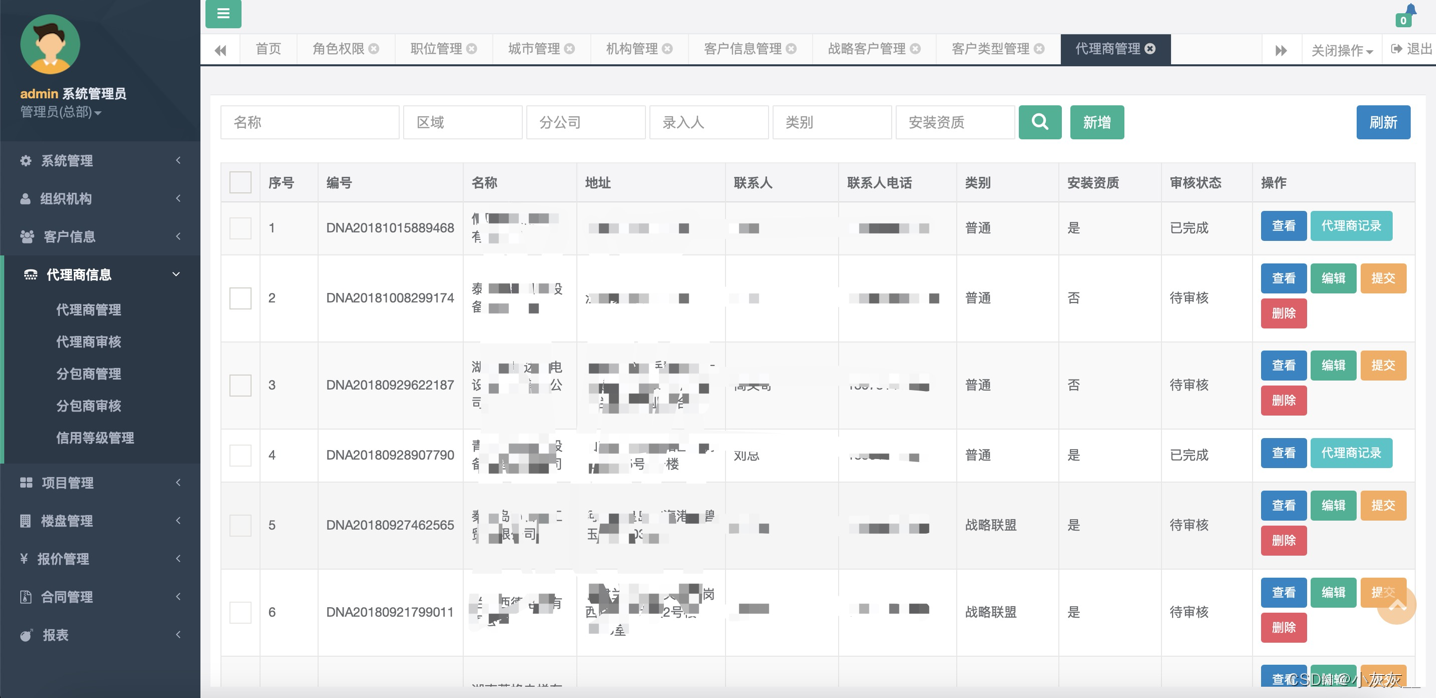
Task: Open 分包商管理 in sidebar
Action: click(89, 373)
